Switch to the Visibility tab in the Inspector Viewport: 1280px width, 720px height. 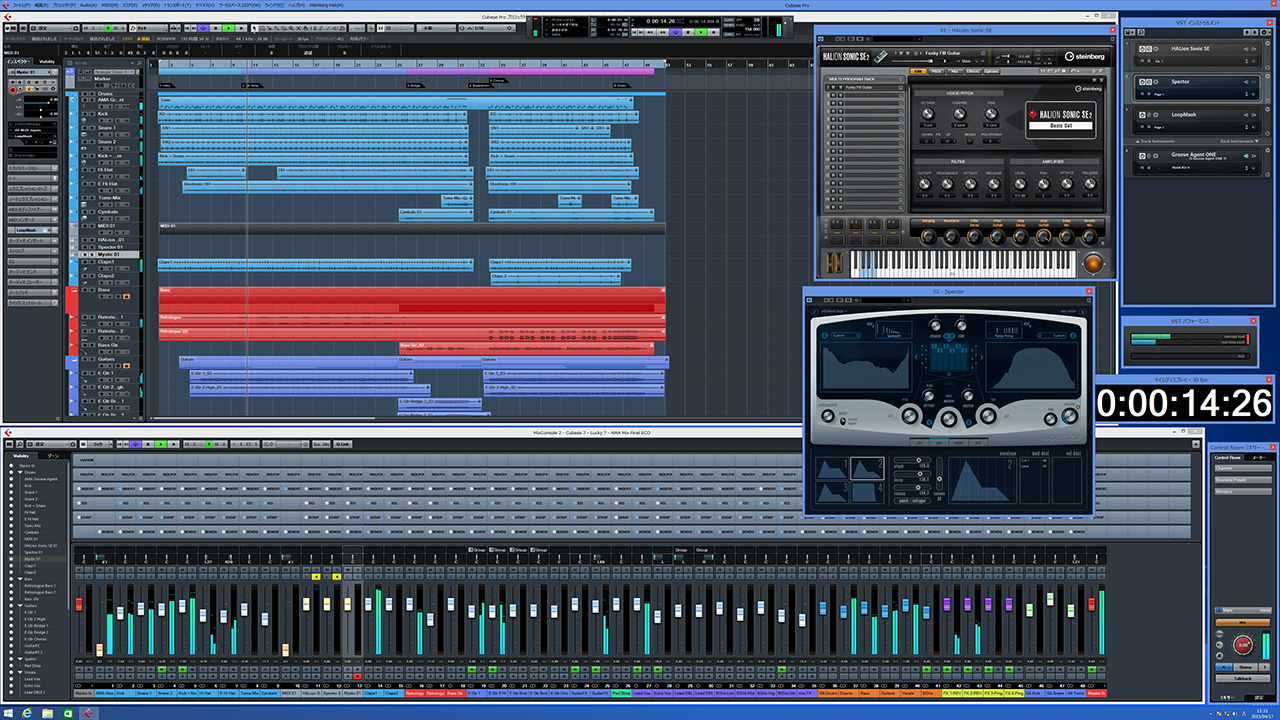pyautogui.click(x=47, y=62)
